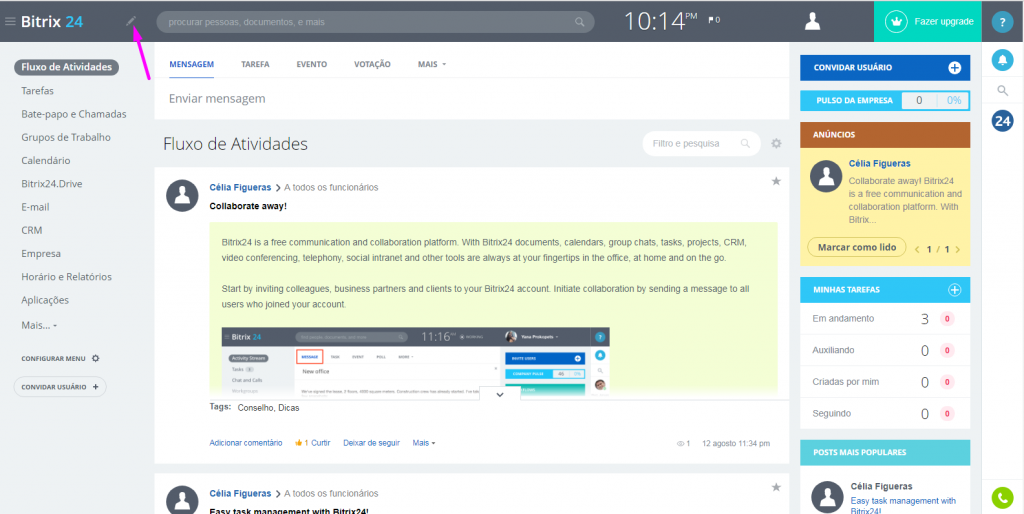1024x514 pixels.
Task: Open the Dicas tag
Action: [289, 408]
